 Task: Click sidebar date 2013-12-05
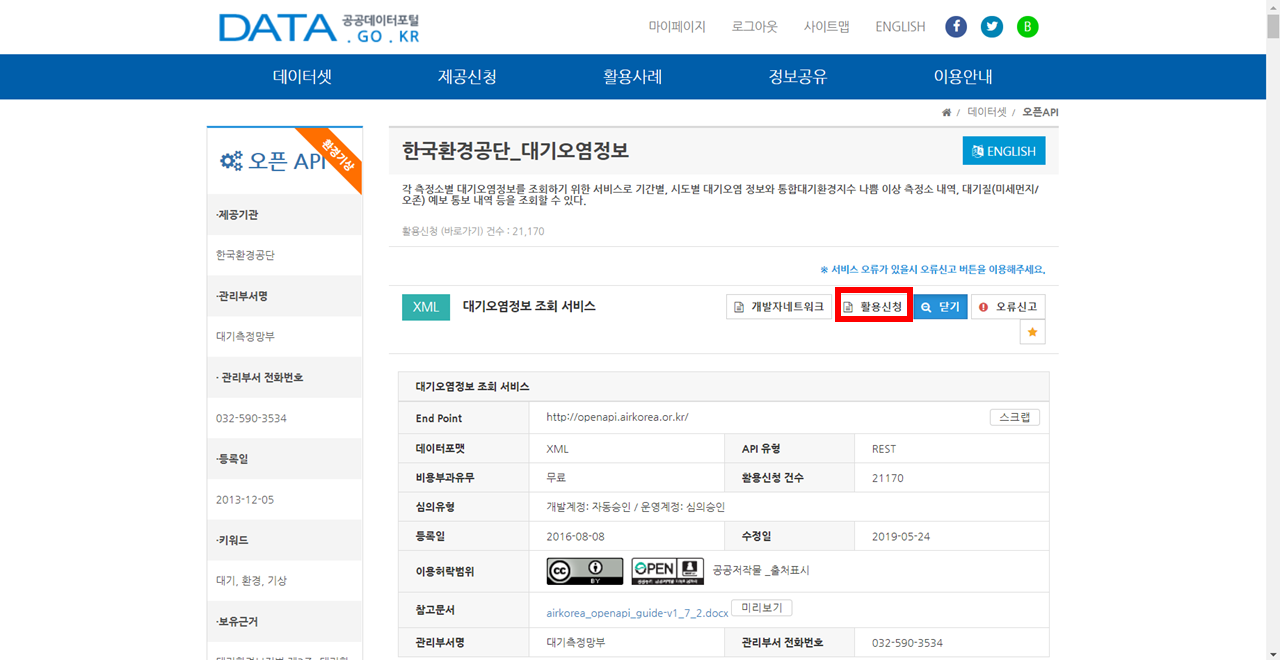click(245, 499)
